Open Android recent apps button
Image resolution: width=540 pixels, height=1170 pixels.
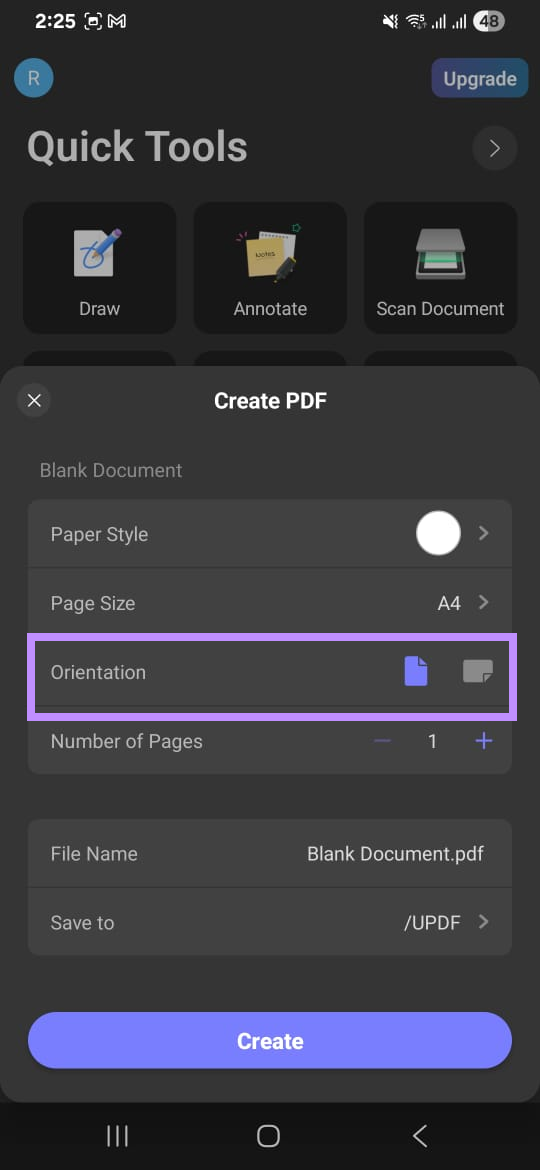(117, 1136)
